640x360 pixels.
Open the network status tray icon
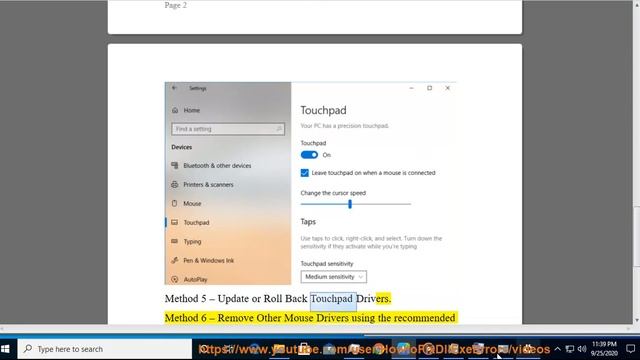pyautogui.click(x=570, y=349)
